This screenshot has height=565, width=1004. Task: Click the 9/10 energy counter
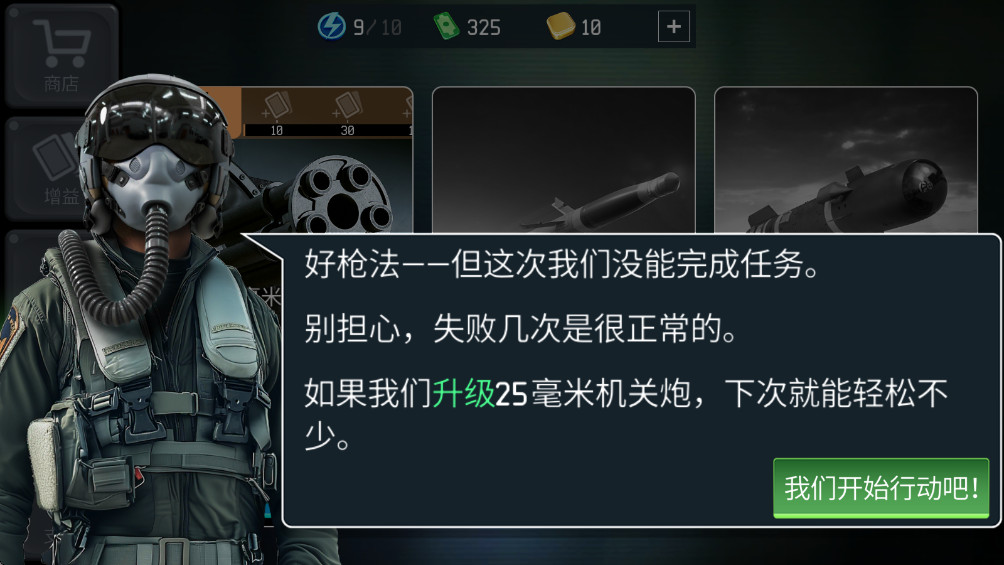[x=377, y=28]
